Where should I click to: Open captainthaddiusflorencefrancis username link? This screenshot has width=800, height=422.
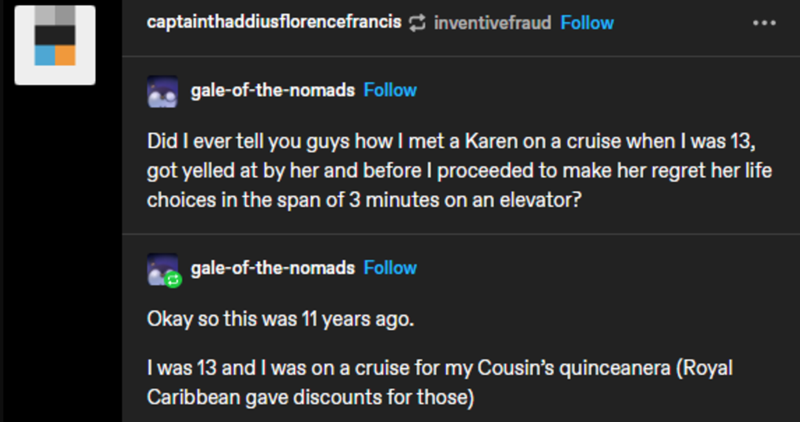274,23
